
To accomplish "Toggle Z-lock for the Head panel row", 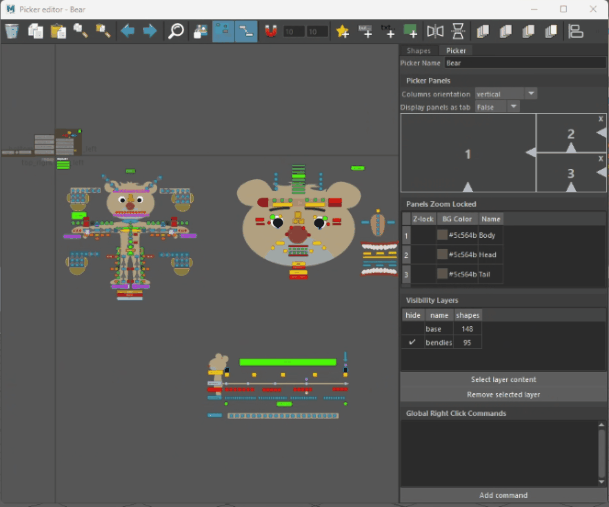I will [423, 255].
